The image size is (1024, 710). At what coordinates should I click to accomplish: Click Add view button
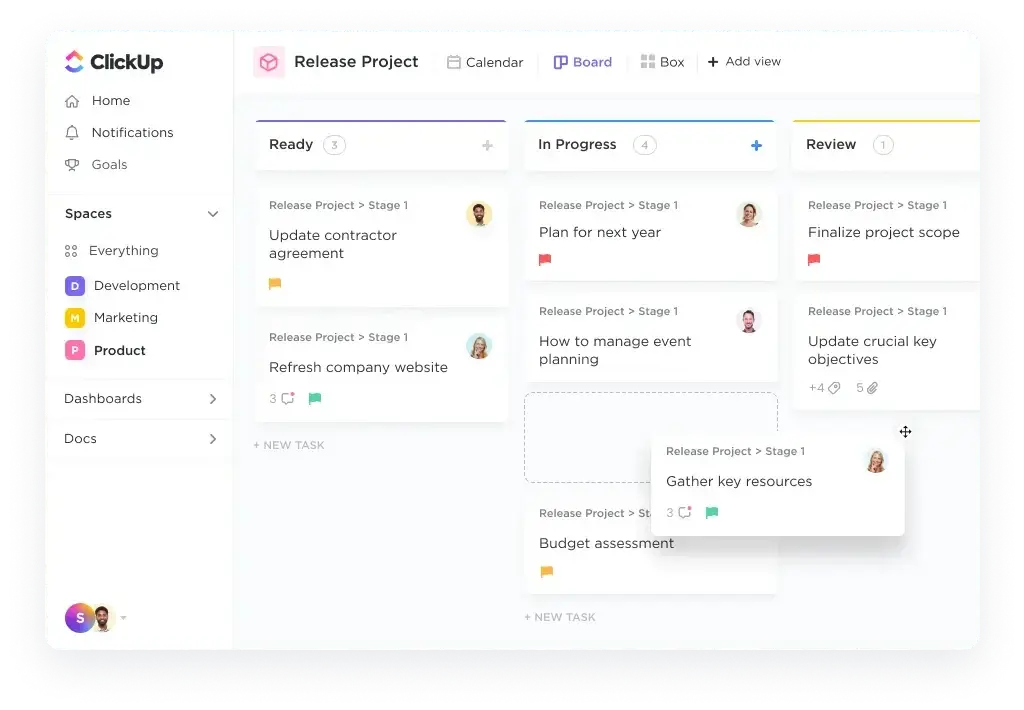pyautogui.click(x=744, y=61)
